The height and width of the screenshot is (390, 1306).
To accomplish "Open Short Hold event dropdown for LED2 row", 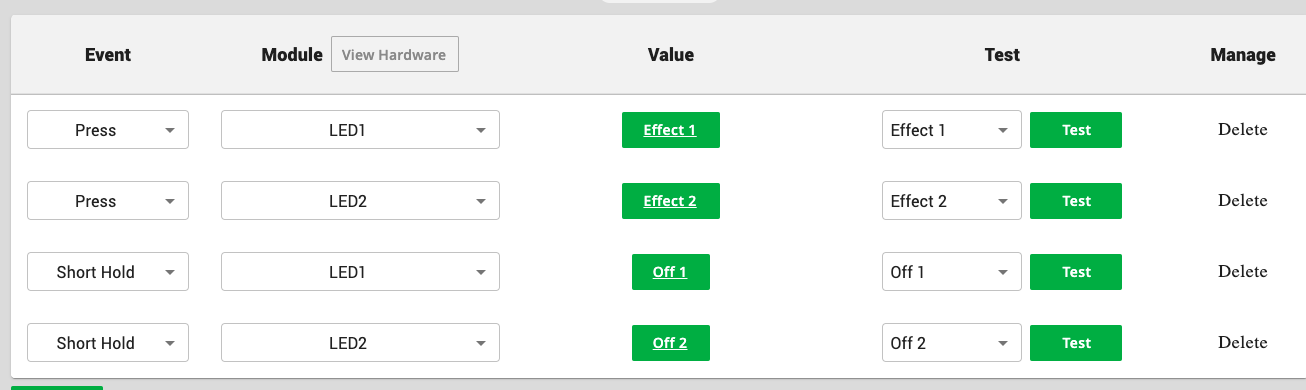I will (108, 343).
